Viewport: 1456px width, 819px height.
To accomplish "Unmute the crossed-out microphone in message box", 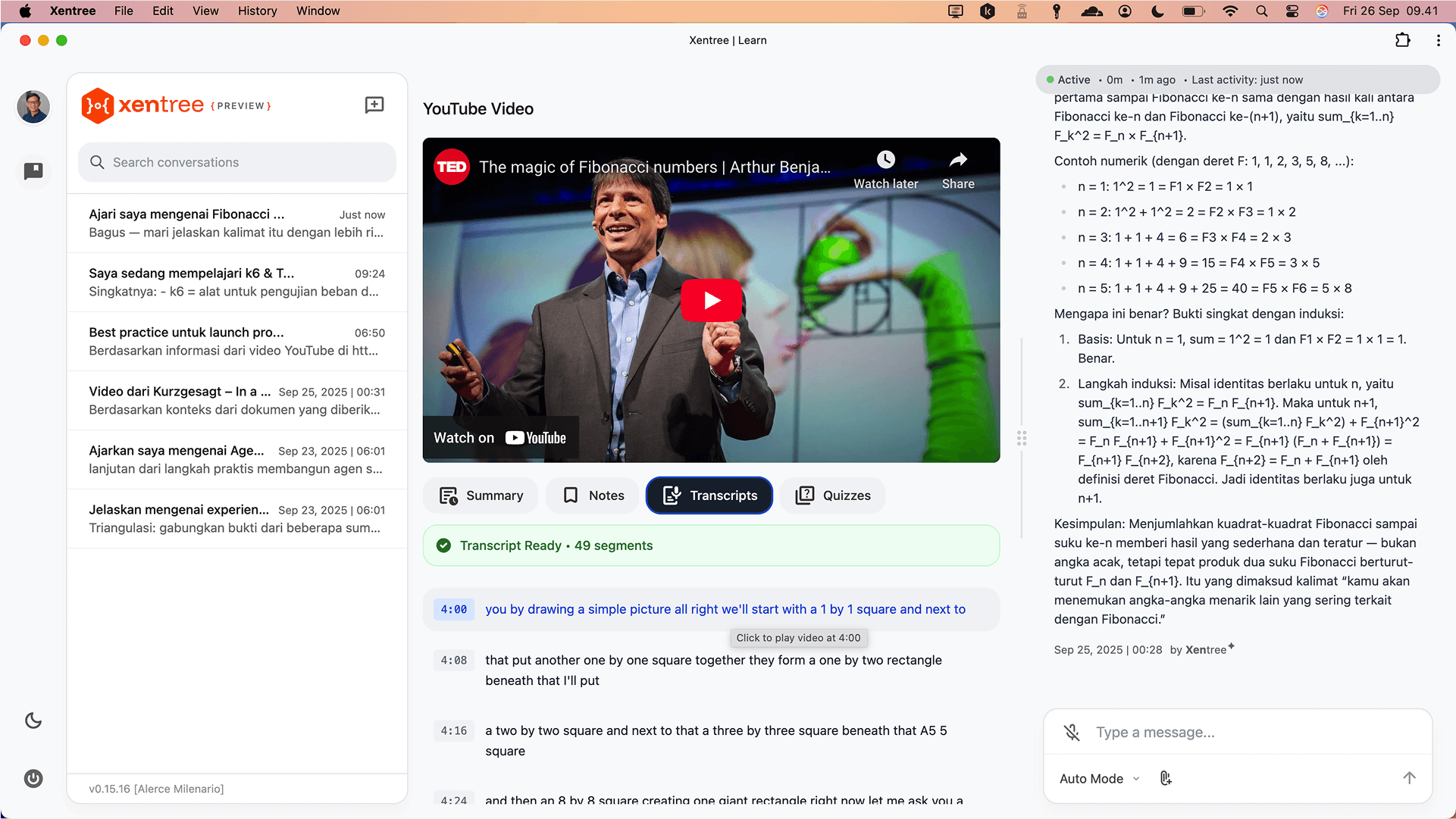I will (x=1071, y=733).
